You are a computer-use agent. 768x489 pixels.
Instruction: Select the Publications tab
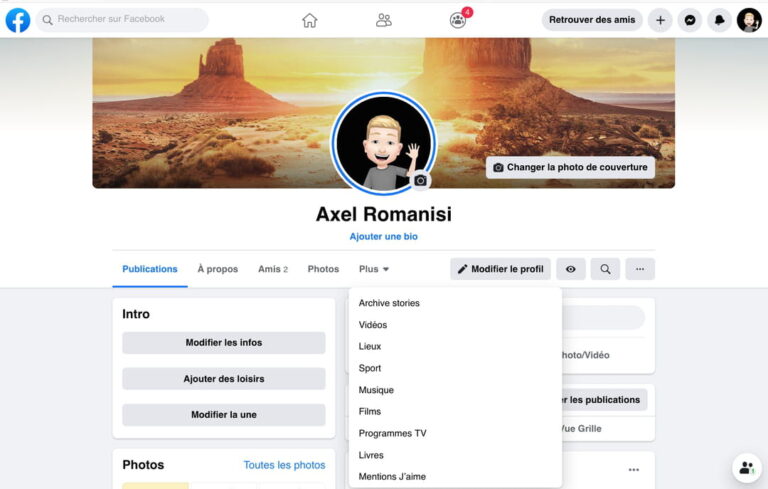pyautogui.click(x=150, y=269)
